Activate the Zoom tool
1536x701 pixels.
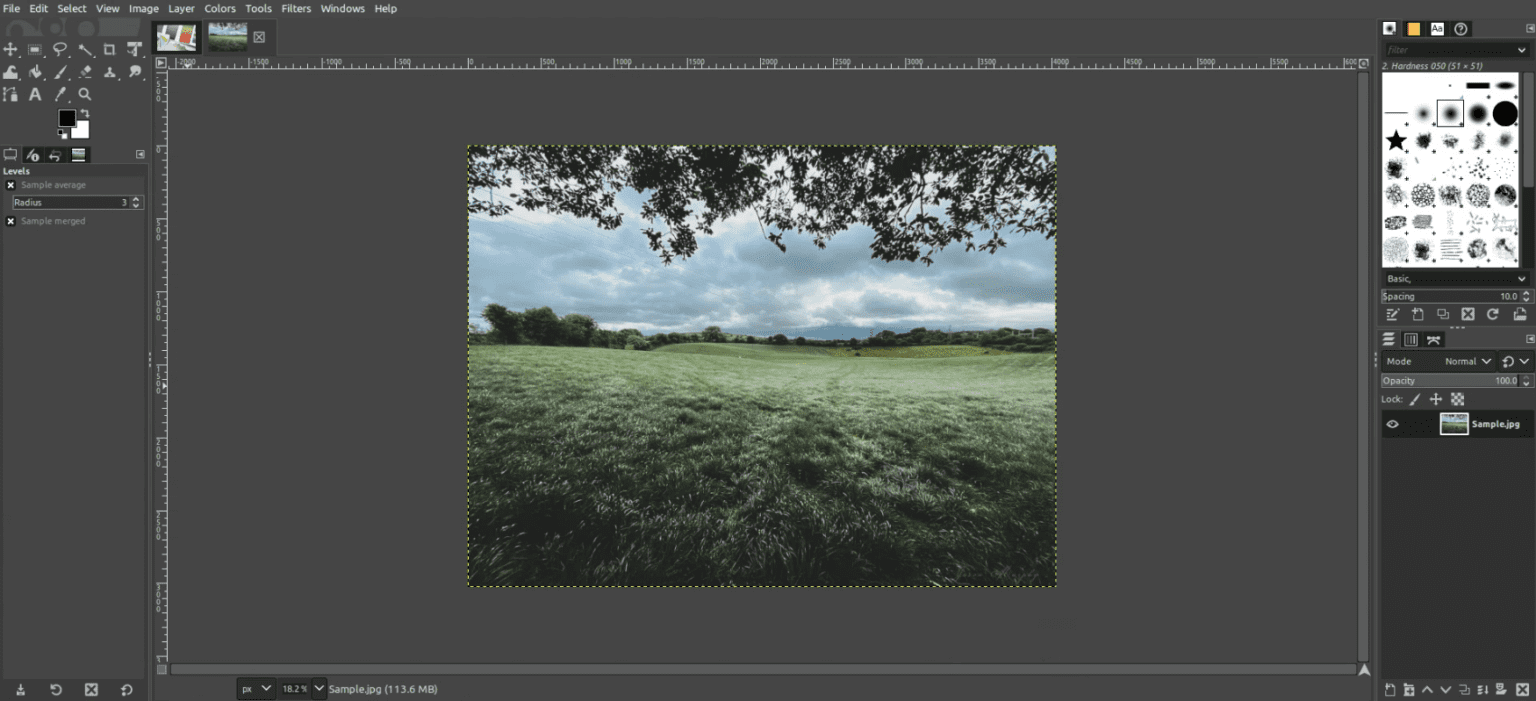pos(85,94)
